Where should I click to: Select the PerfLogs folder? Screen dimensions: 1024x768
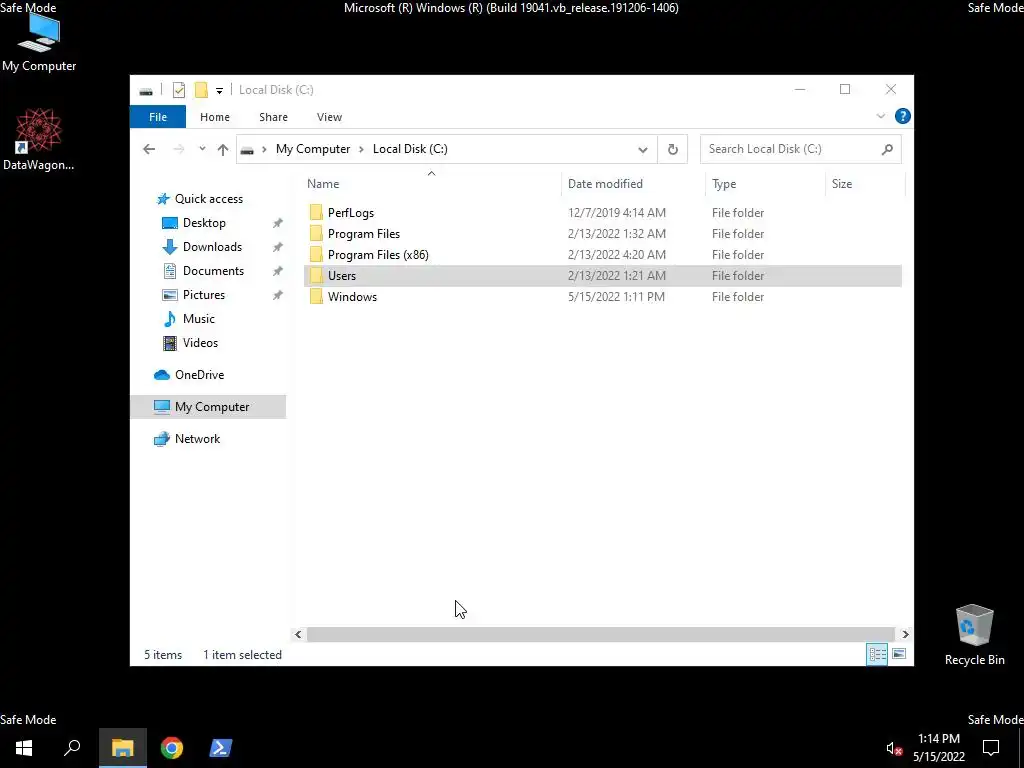602,212
